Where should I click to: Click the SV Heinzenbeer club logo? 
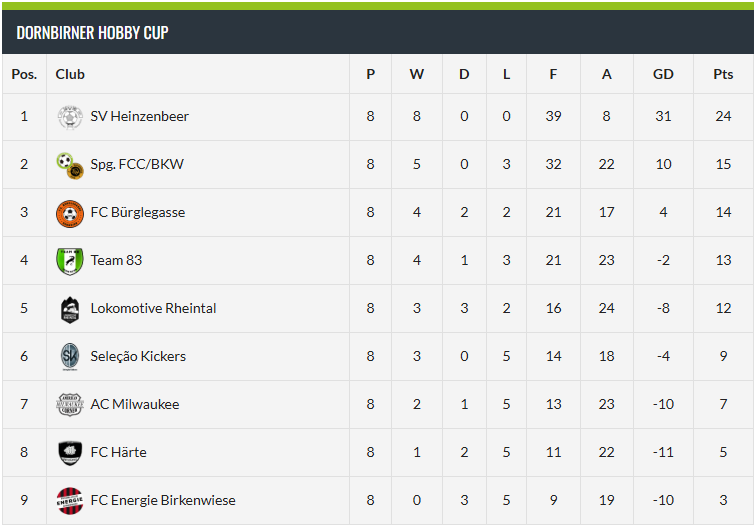tap(69, 117)
